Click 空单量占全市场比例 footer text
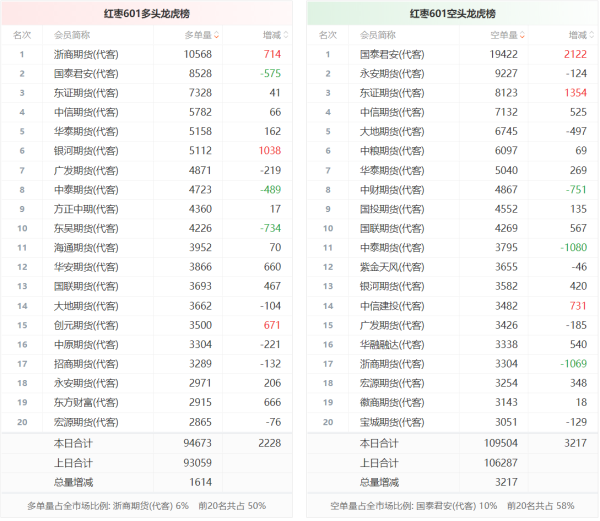600x521 pixels. click(452, 506)
